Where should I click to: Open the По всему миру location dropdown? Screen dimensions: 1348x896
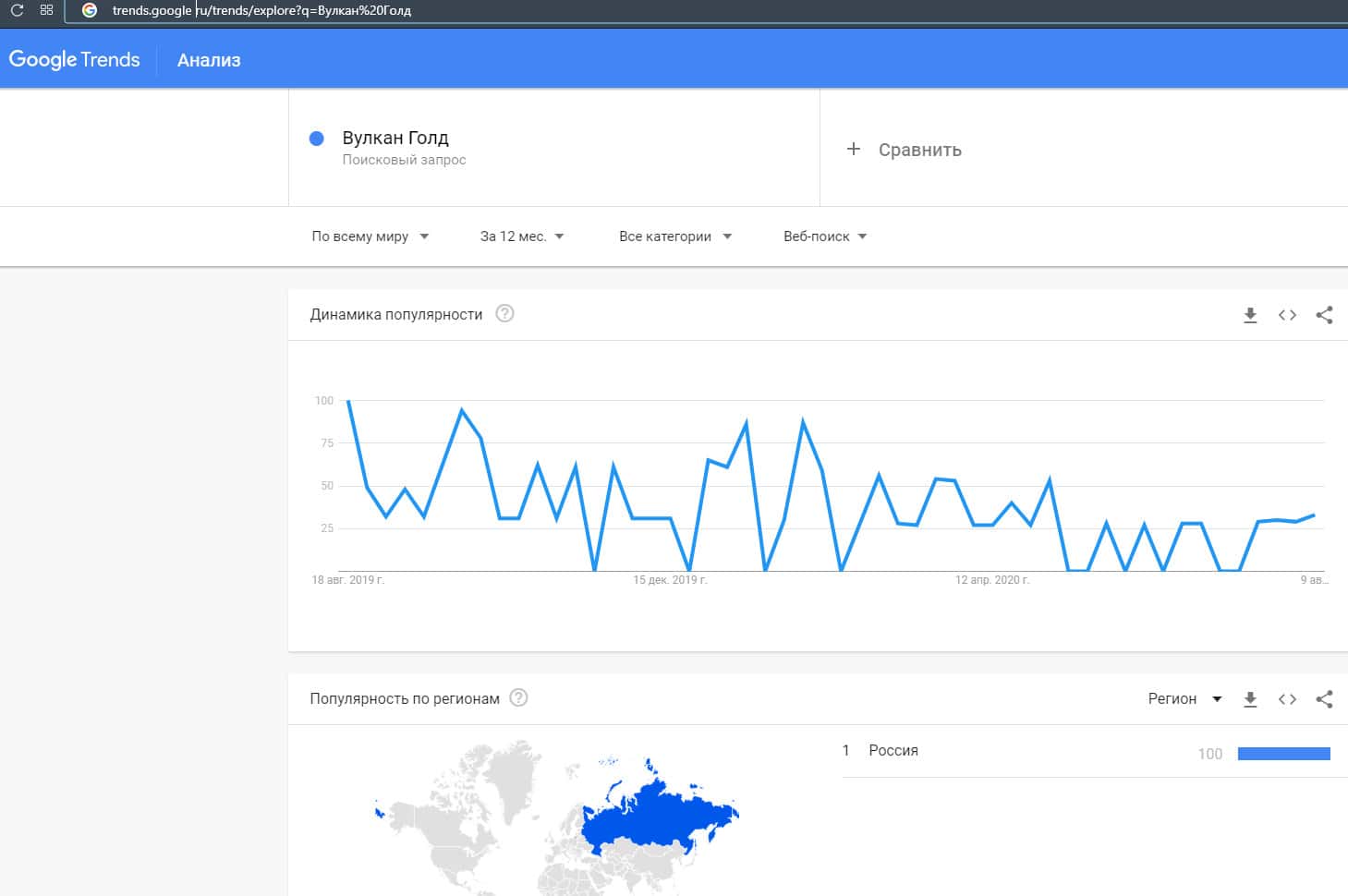click(370, 236)
